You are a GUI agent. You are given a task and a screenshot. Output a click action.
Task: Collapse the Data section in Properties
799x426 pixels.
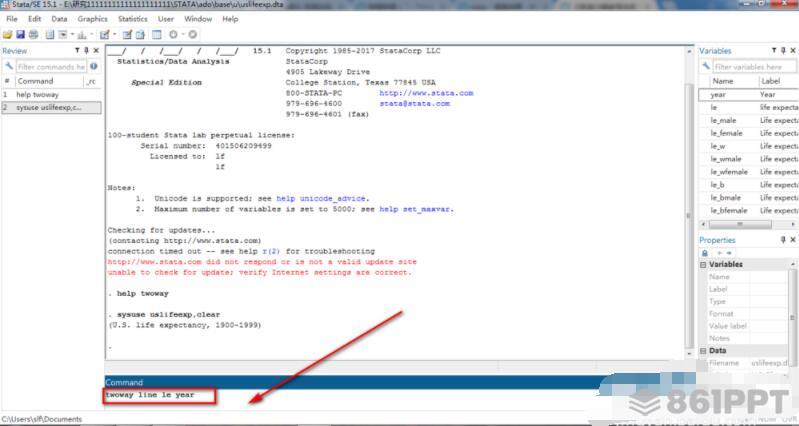(x=703, y=351)
